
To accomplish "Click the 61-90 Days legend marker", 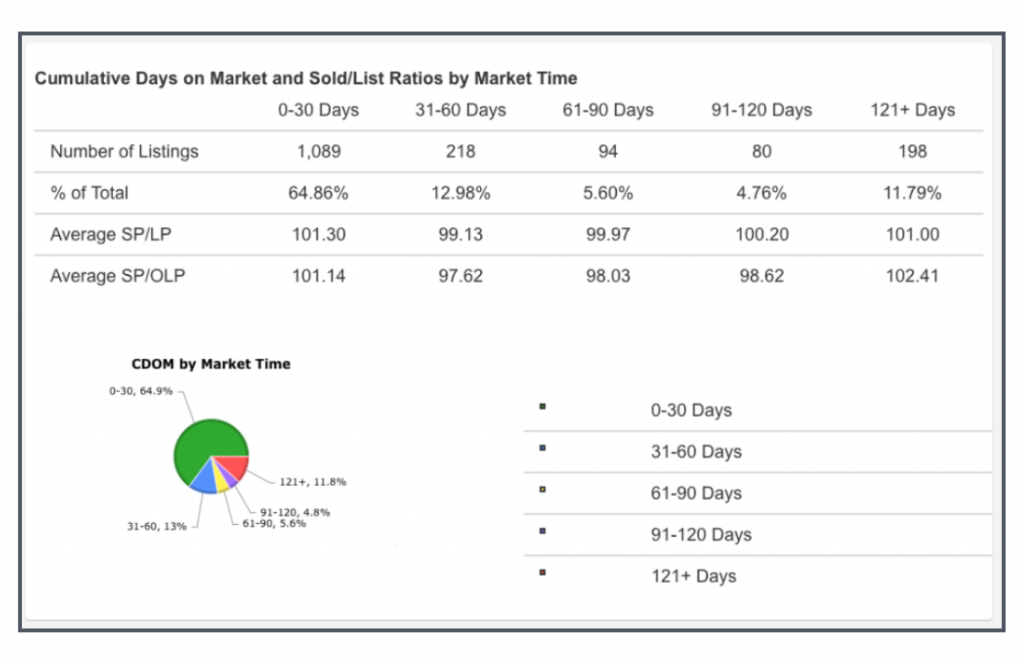I will (x=542, y=490).
